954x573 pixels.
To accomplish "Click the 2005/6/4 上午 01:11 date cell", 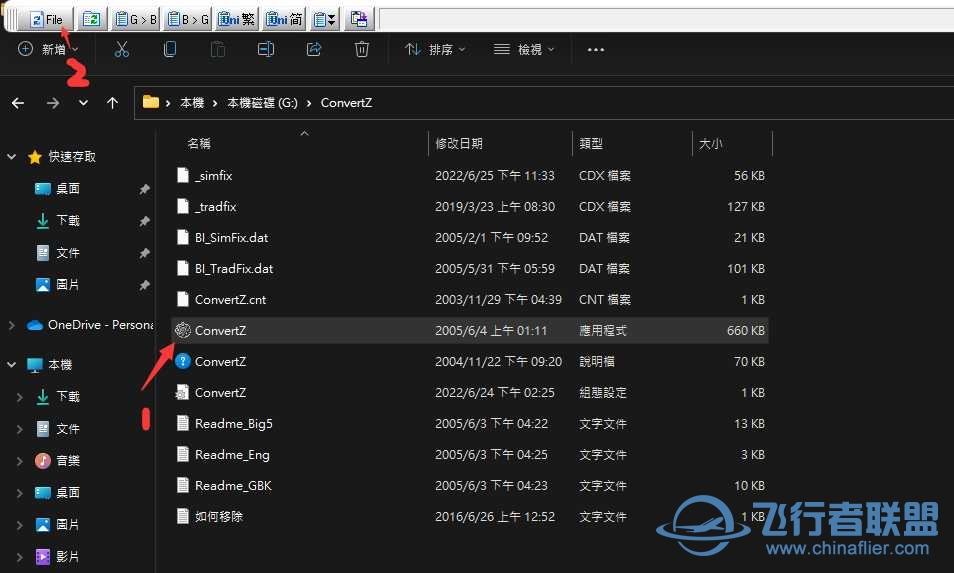I will pos(491,330).
